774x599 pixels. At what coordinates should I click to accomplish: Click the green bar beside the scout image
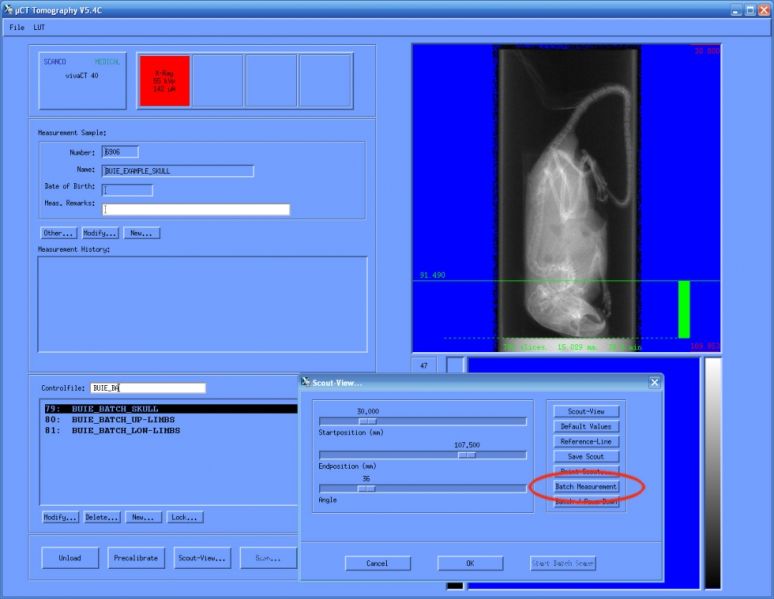tap(684, 310)
